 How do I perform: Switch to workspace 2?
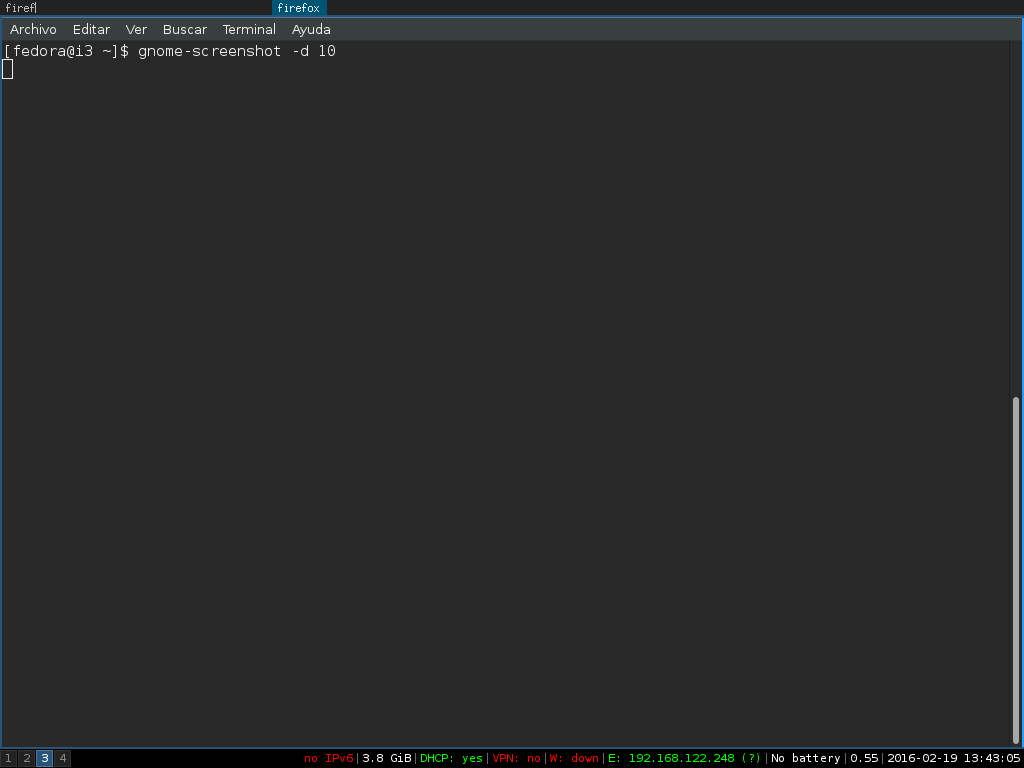27,759
